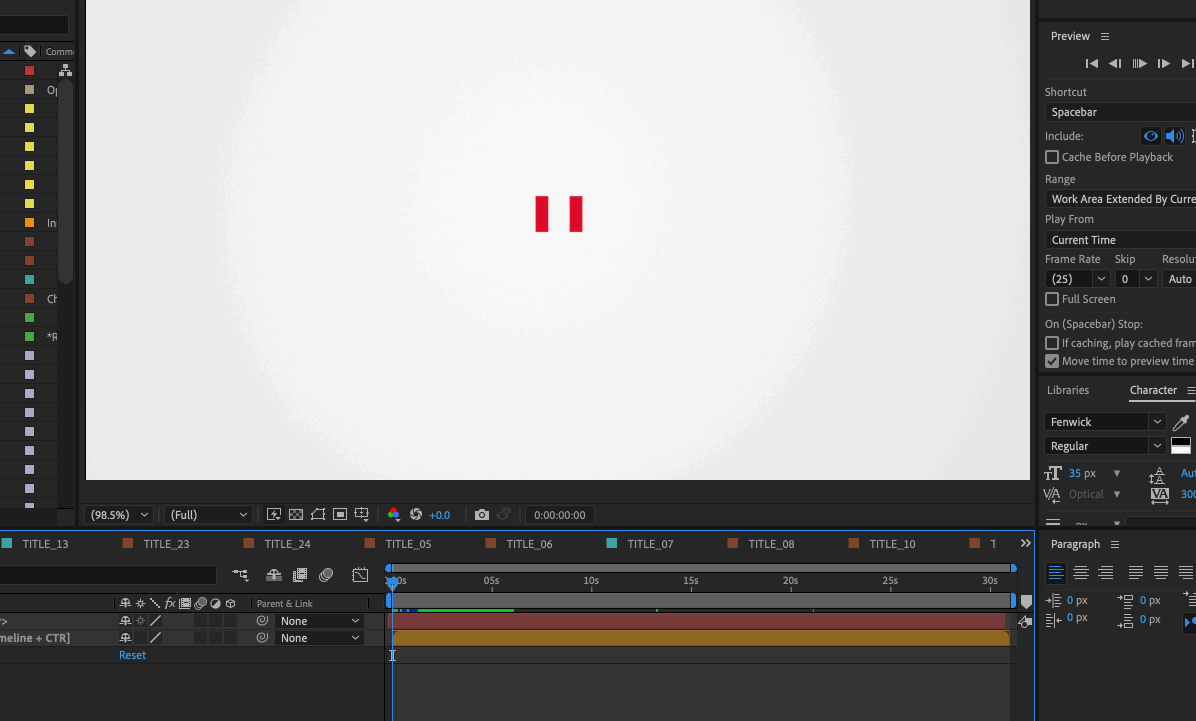Click the center text alignment icon
The image size is (1196, 721).
(1081, 573)
